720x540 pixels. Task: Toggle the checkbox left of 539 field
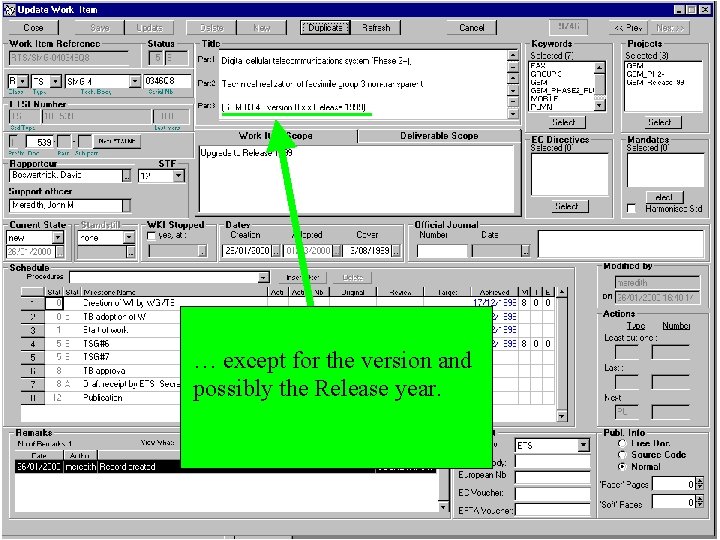coord(14,141)
